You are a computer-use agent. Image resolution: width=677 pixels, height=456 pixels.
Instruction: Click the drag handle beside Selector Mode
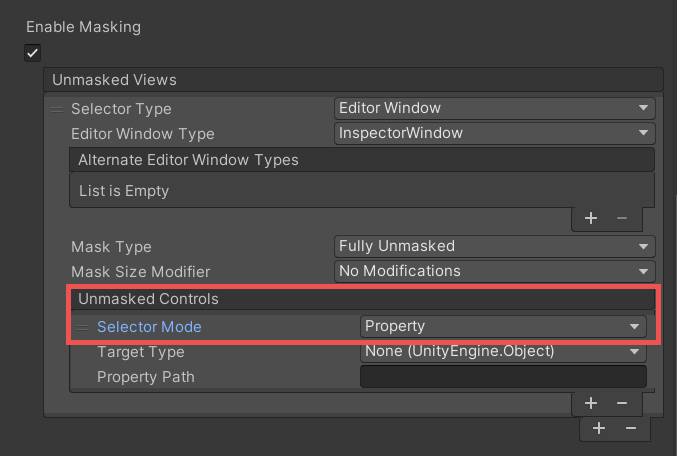coord(83,327)
